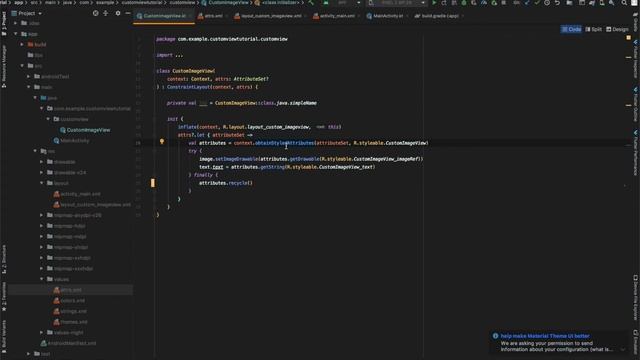Screen dimensions: 640x360
Task: Open Project panel settings gear
Action: pyautogui.click(x=118, y=13)
